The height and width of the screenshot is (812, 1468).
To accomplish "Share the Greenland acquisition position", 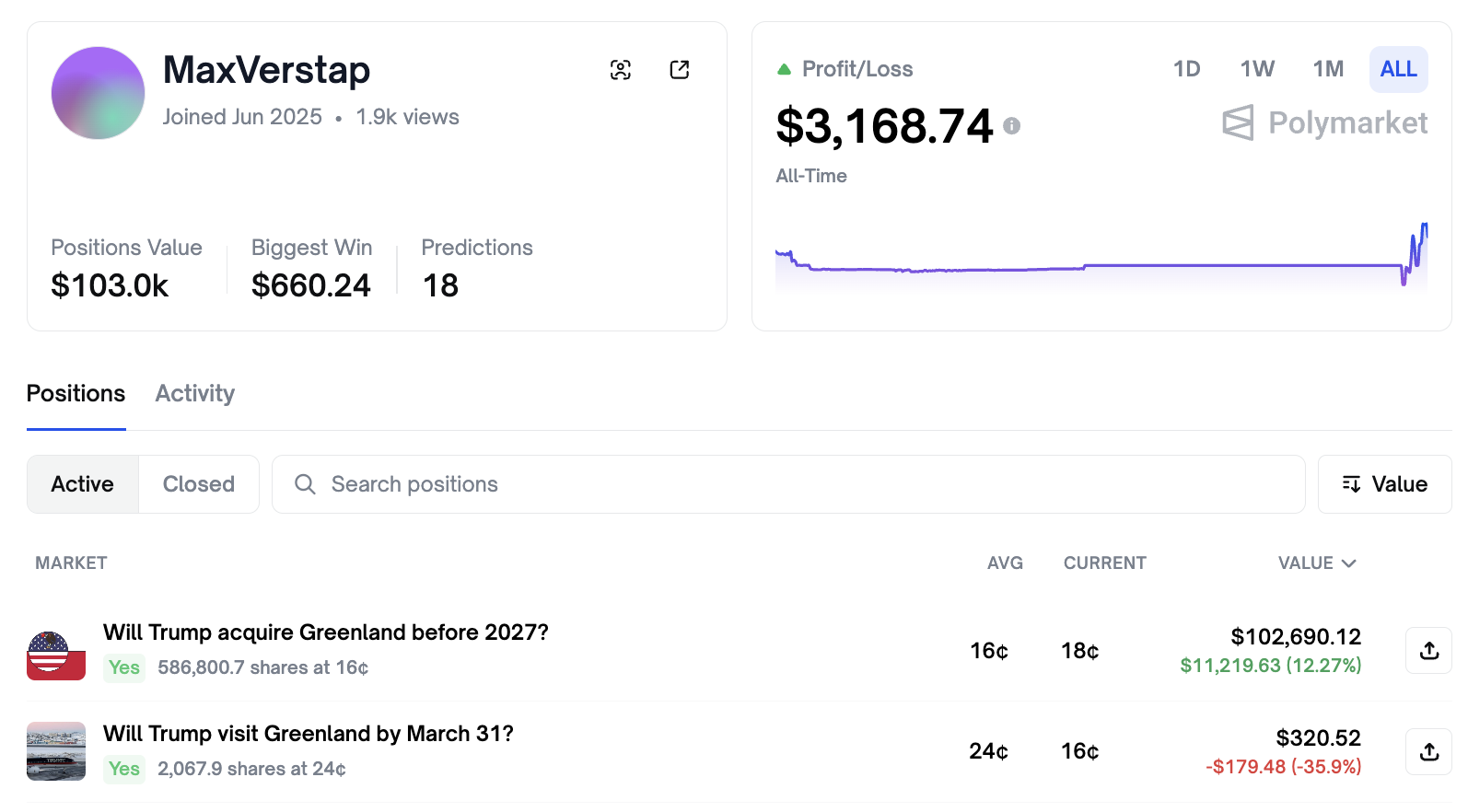I will [x=1428, y=651].
